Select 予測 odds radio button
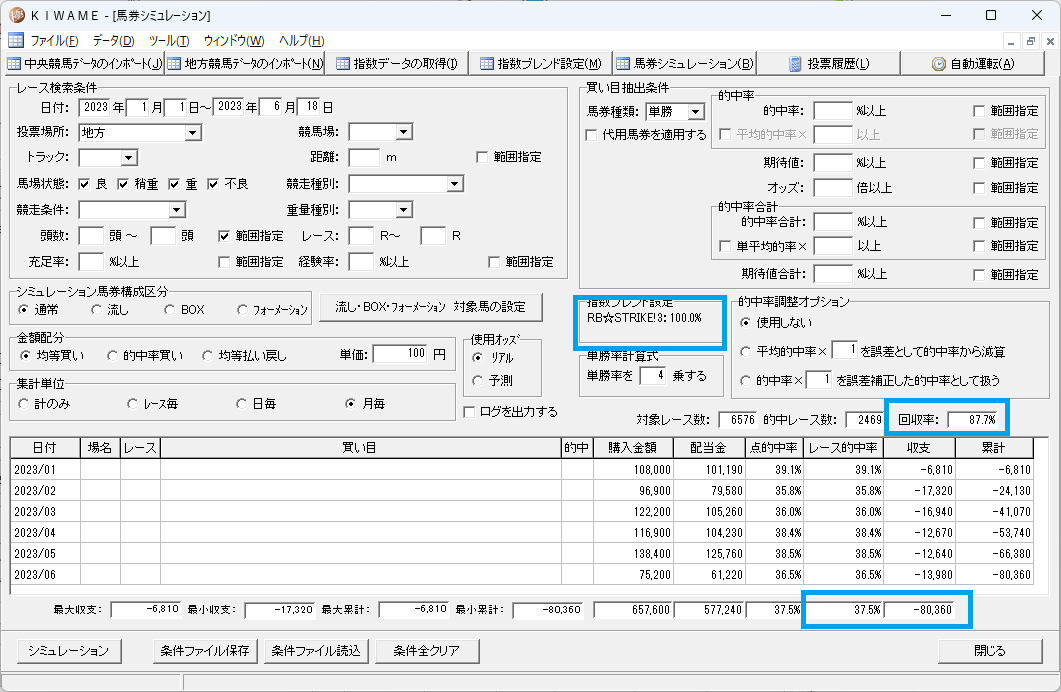 (478, 381)
